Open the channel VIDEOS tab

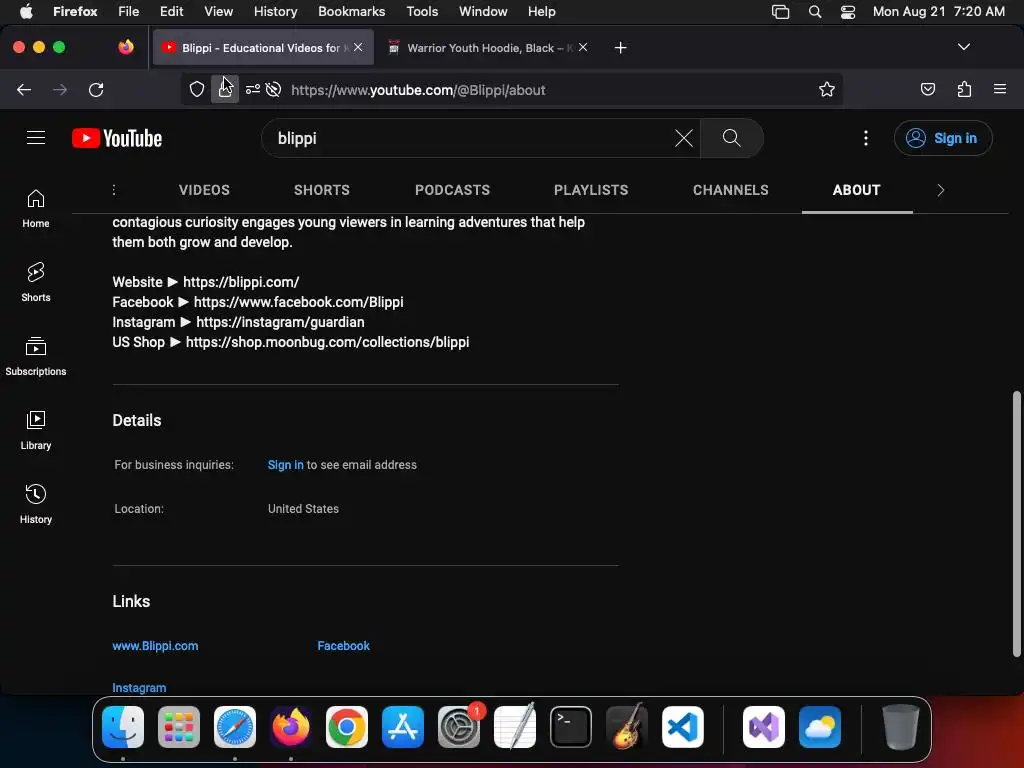point(204,190)
